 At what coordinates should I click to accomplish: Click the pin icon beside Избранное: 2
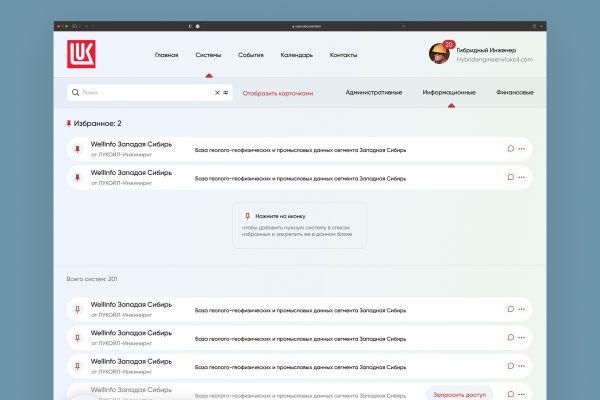[x=69, y=123]
